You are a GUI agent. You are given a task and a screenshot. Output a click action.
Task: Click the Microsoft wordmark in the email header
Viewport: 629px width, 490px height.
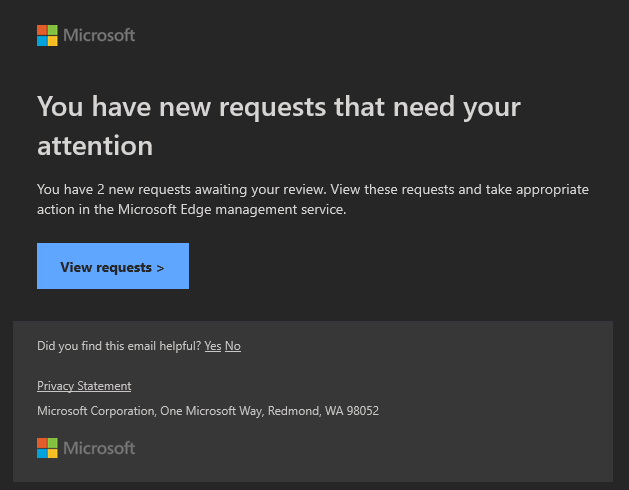tap(99, 36)
